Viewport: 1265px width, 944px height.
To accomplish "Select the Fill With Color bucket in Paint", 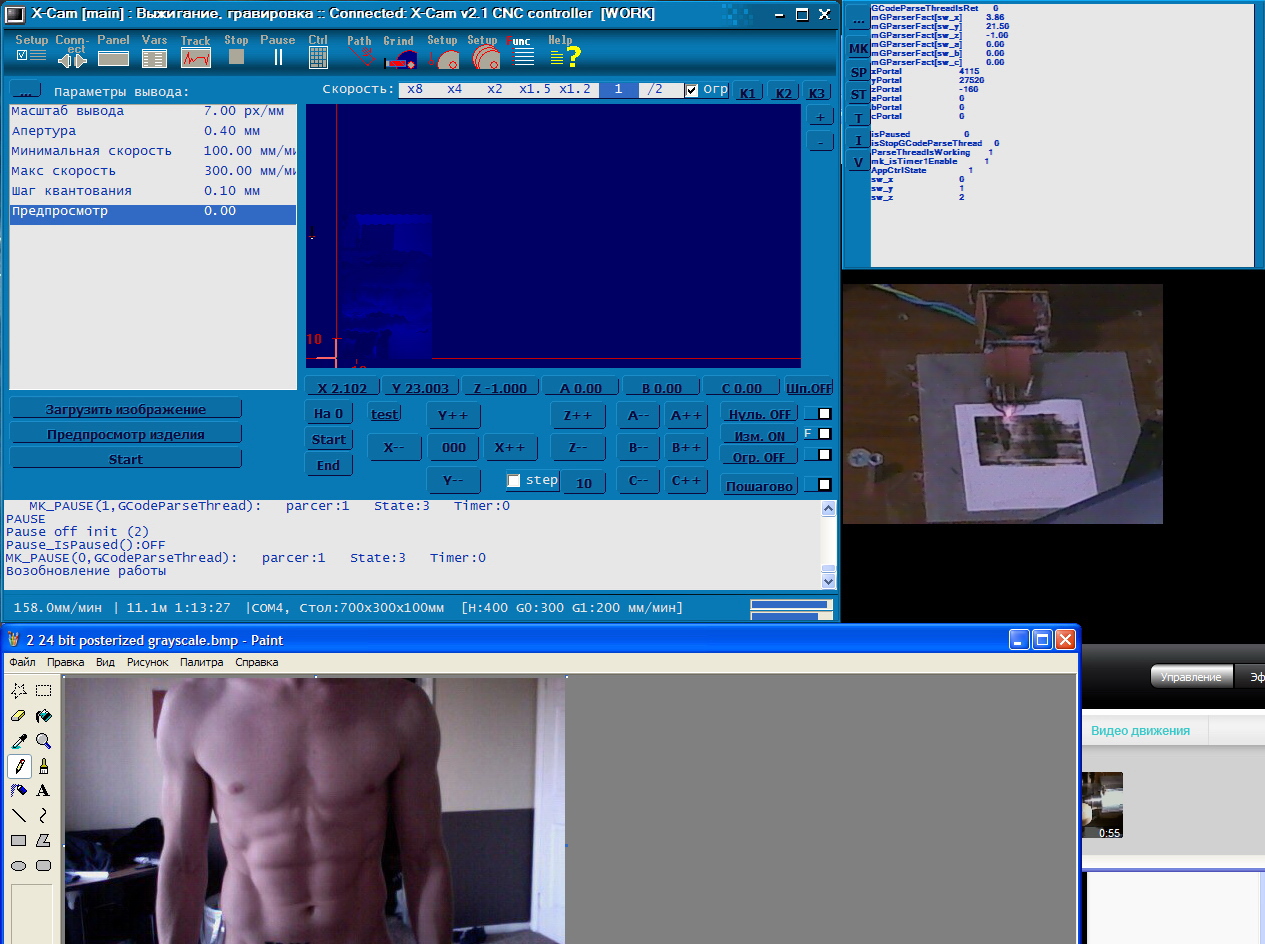I will coord(44,716).
